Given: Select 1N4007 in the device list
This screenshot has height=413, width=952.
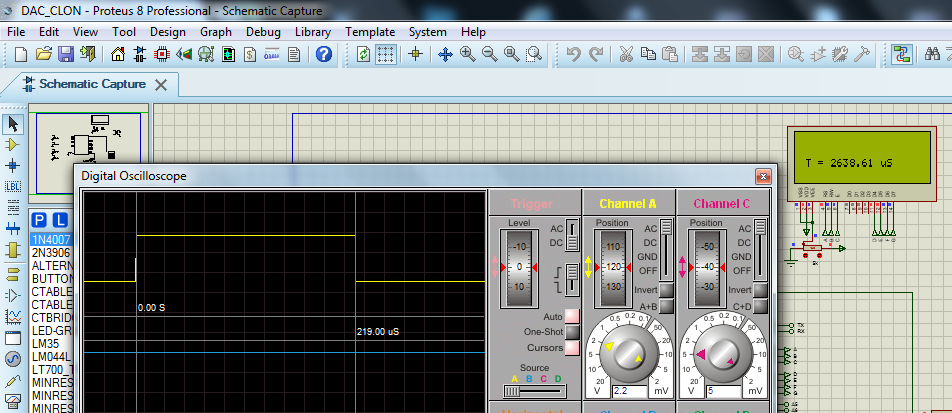Looking at the screenshot, I should (x=51, y=239).
